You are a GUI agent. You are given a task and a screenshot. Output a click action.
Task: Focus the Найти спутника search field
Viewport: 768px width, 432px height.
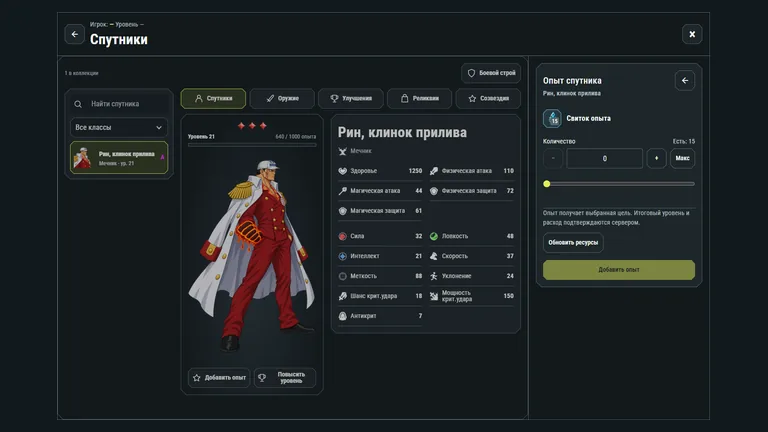[119, 104]
